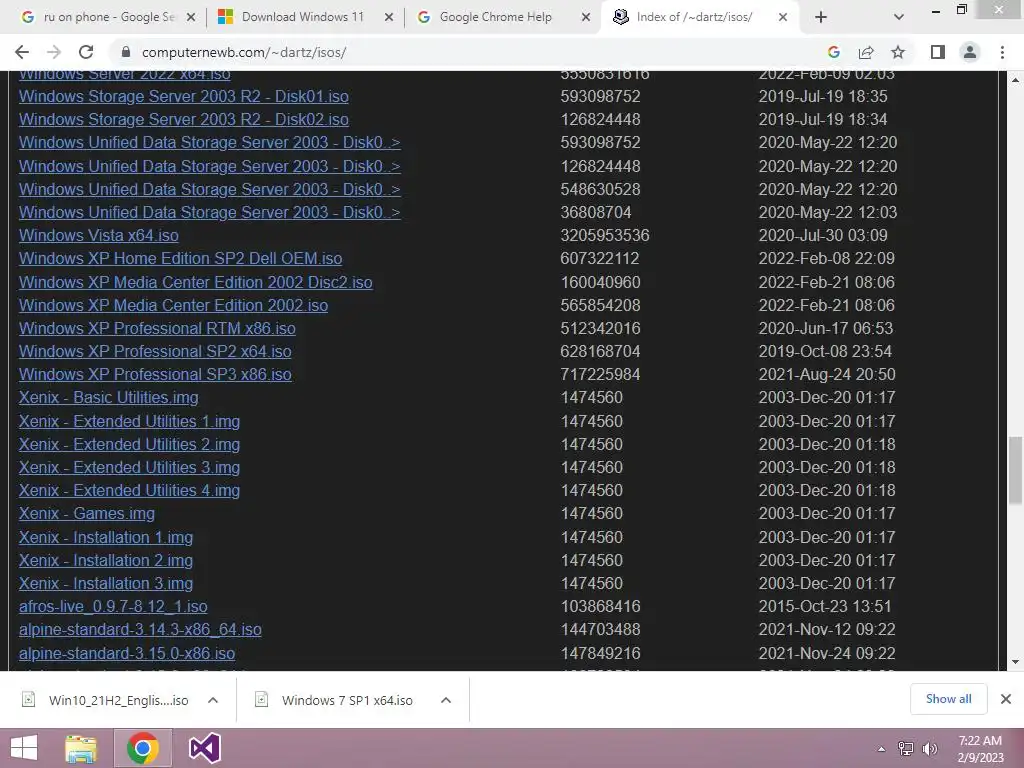This screenshot has width=1024, height=768.
Task: Close the 'Google Chrome Help' tab
Action: click(586, 17)
